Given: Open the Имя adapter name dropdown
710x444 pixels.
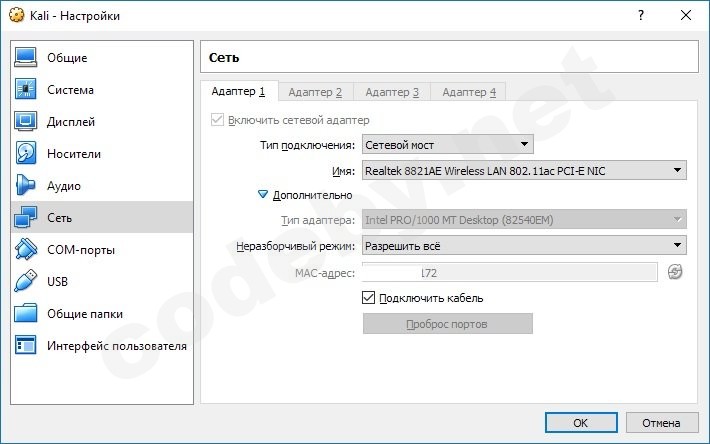Looking at the screenshot, I should (x=524, y=171).
